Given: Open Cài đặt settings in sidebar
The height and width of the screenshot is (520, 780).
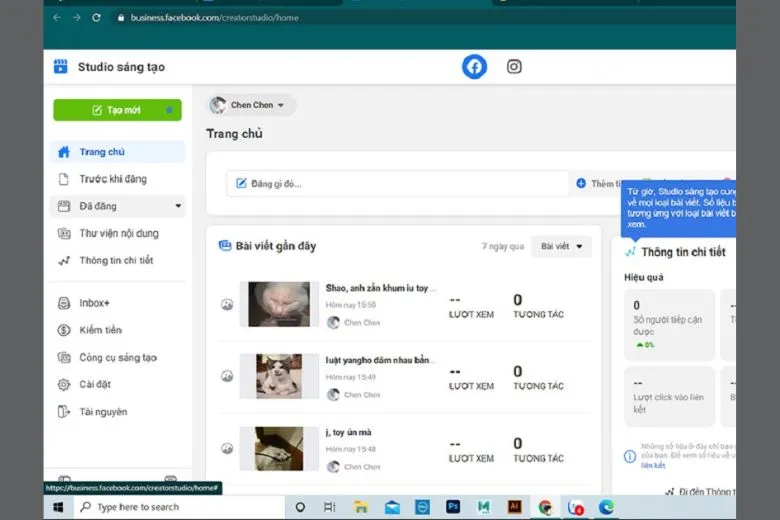Looking at the screenshot, I should [97, 384].
